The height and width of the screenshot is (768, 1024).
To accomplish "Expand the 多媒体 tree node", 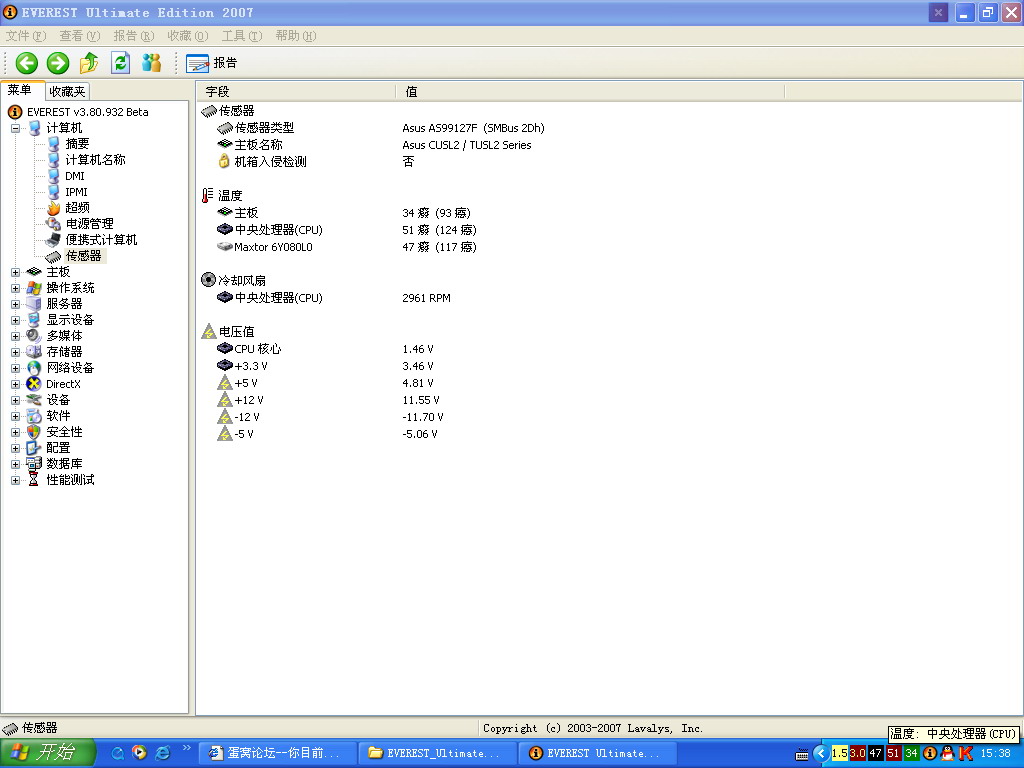I will (x=15, y=336).
